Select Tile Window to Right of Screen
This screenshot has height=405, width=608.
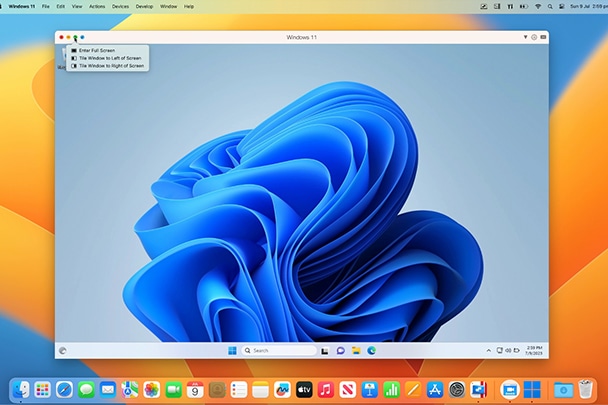click(107, 66)
